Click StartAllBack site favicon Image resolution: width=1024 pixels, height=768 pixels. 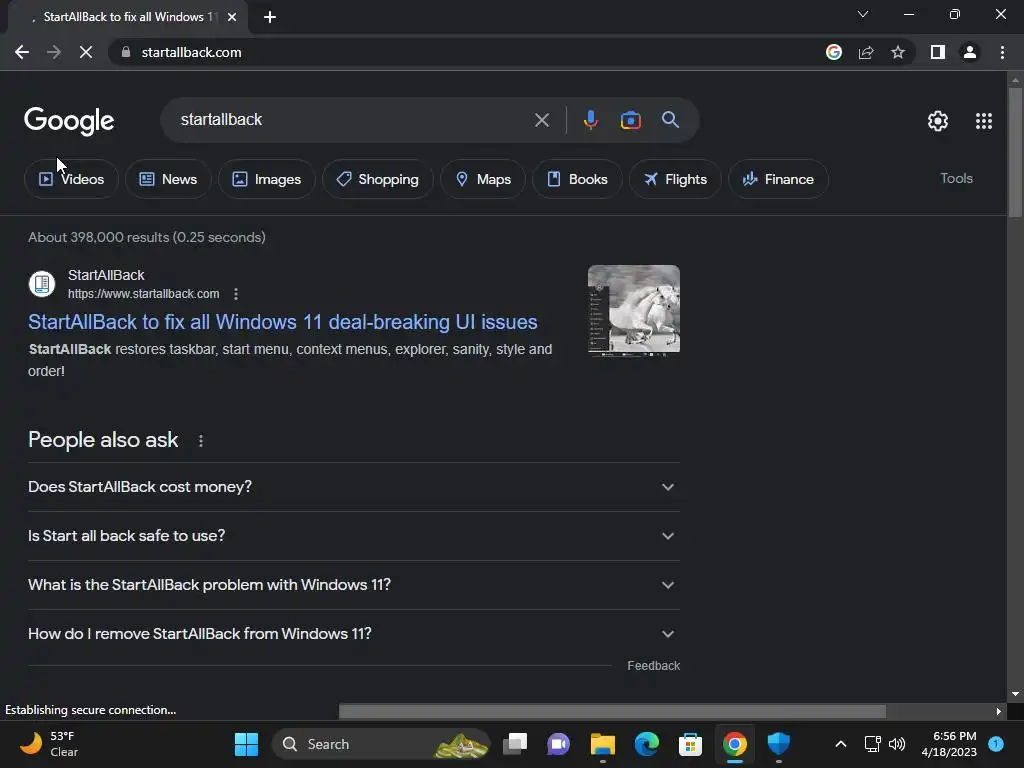[x=42, y=284]
